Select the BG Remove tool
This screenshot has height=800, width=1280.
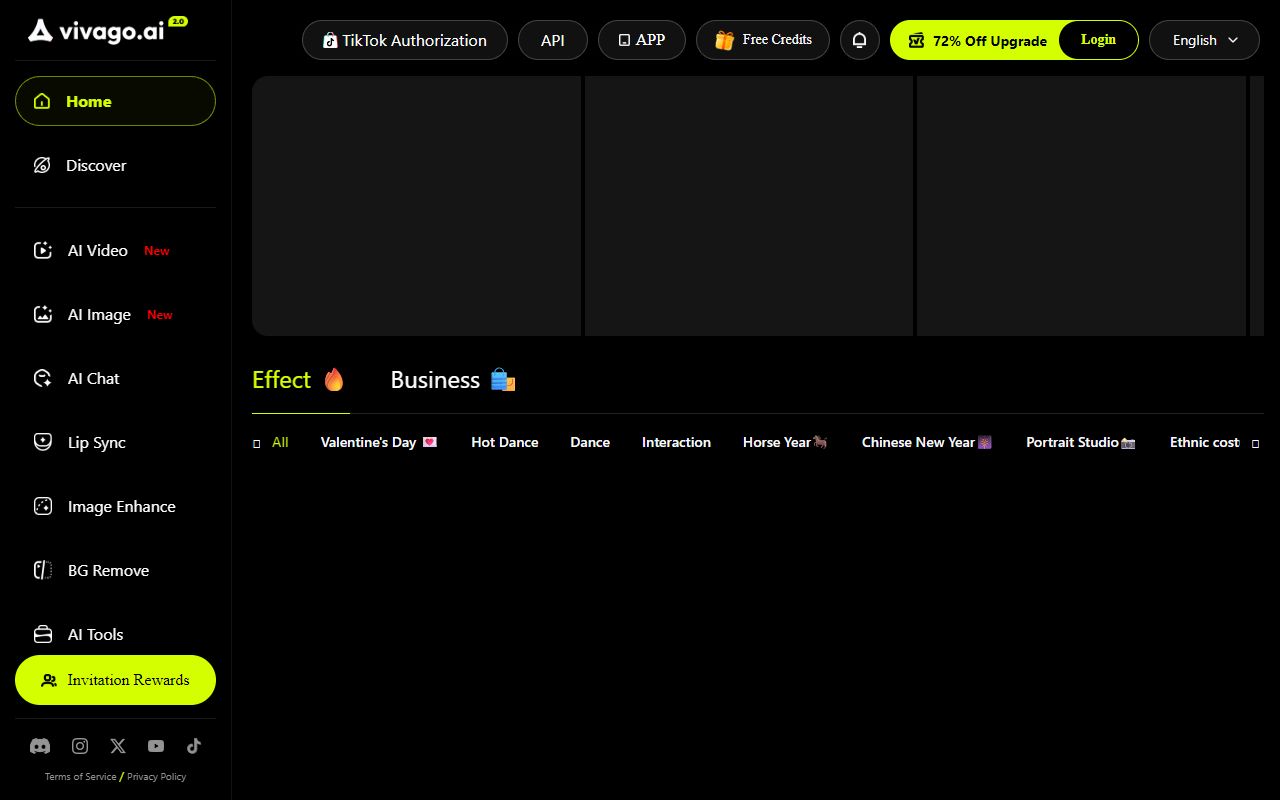tap(107, 570)
